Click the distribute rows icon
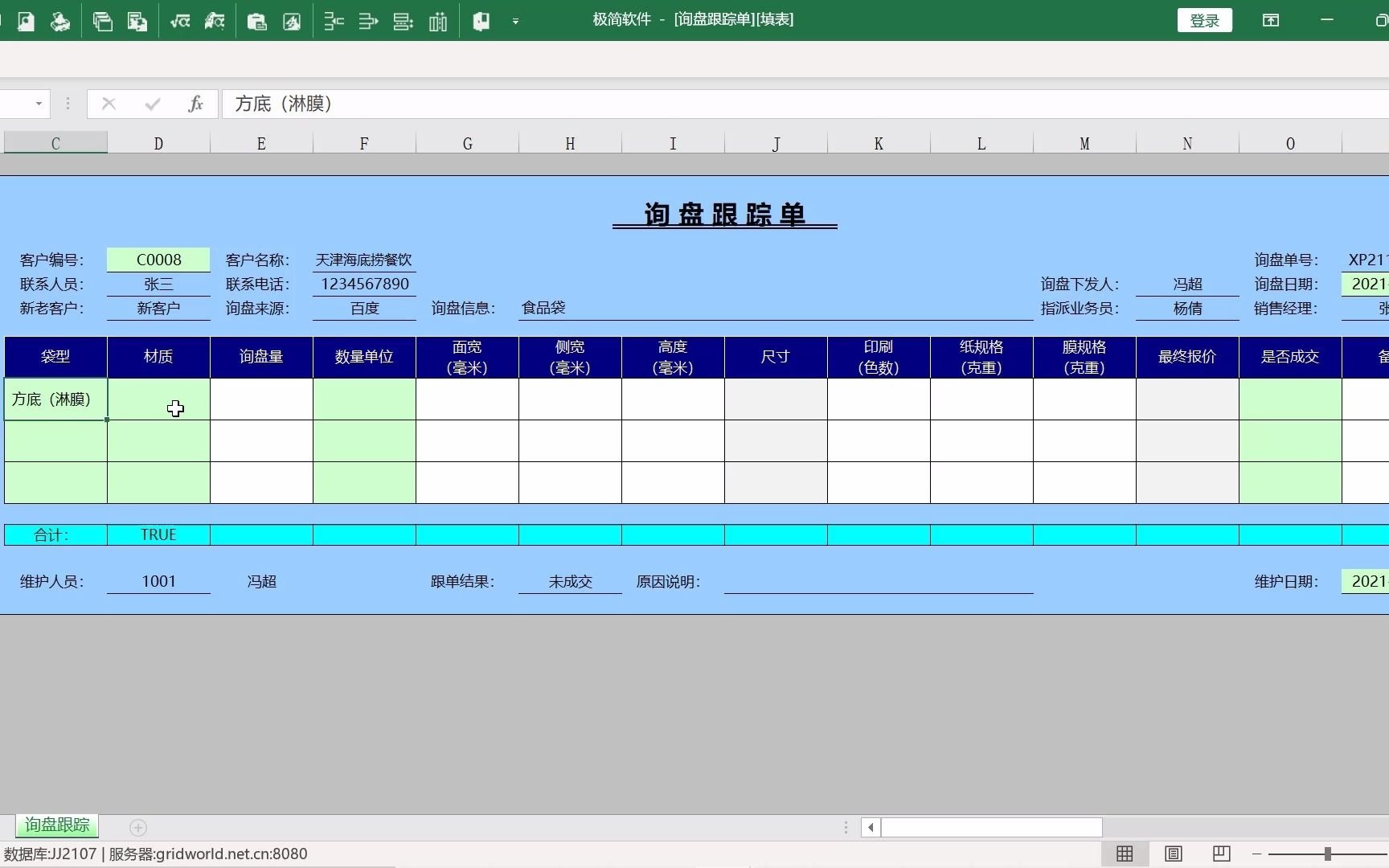The image size is (1389, 868). [403, 21]
